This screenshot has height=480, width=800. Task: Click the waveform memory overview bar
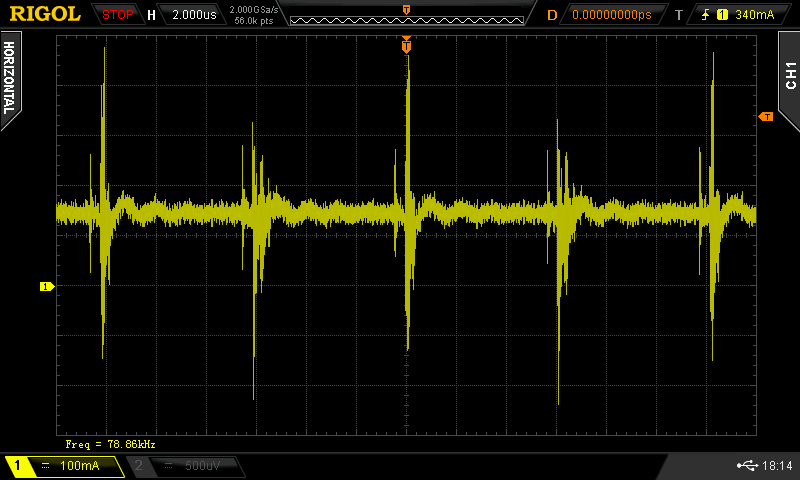[407, 20]
